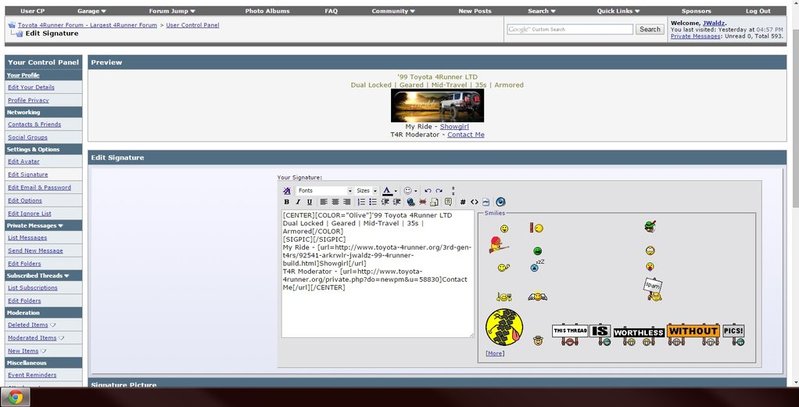Go to New Posts
This screenshot has height=407, width=799.
tap(475, 11)
